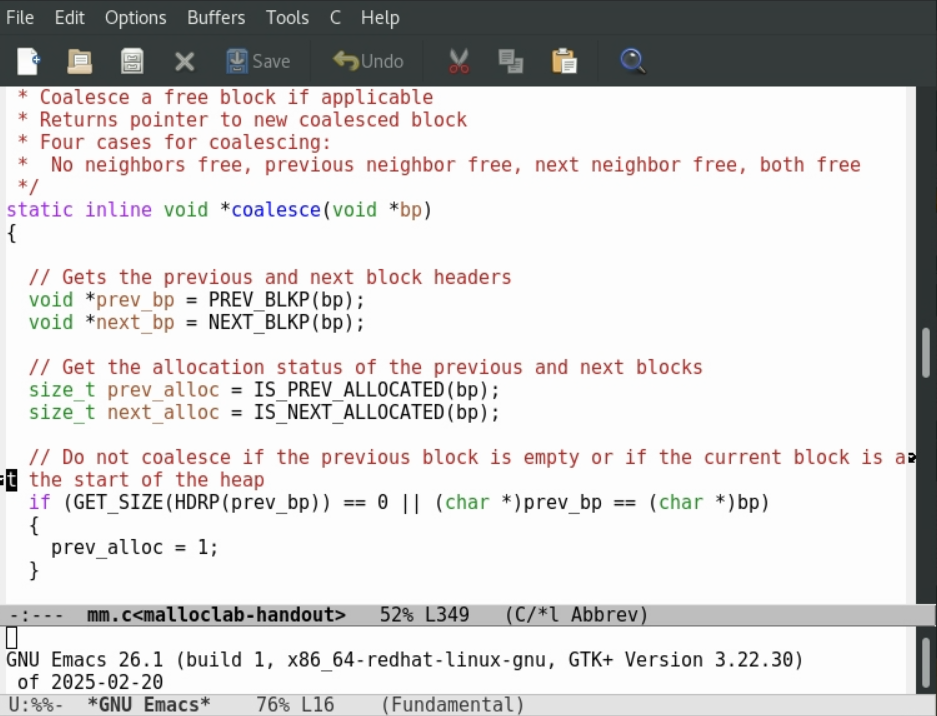This screenshot has height=716, width=937.
Task: Copy selection using the toolbar copy icon
Action: coord(511,61)
